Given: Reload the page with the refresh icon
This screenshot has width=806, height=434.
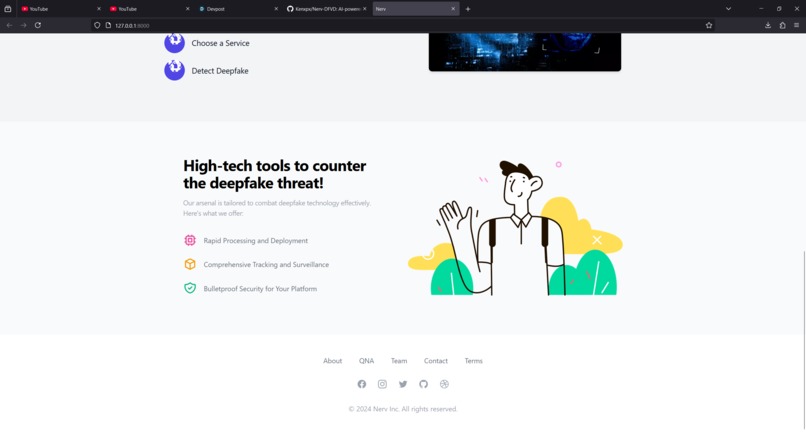Looking at the screenshot, I should click(38, 25).
